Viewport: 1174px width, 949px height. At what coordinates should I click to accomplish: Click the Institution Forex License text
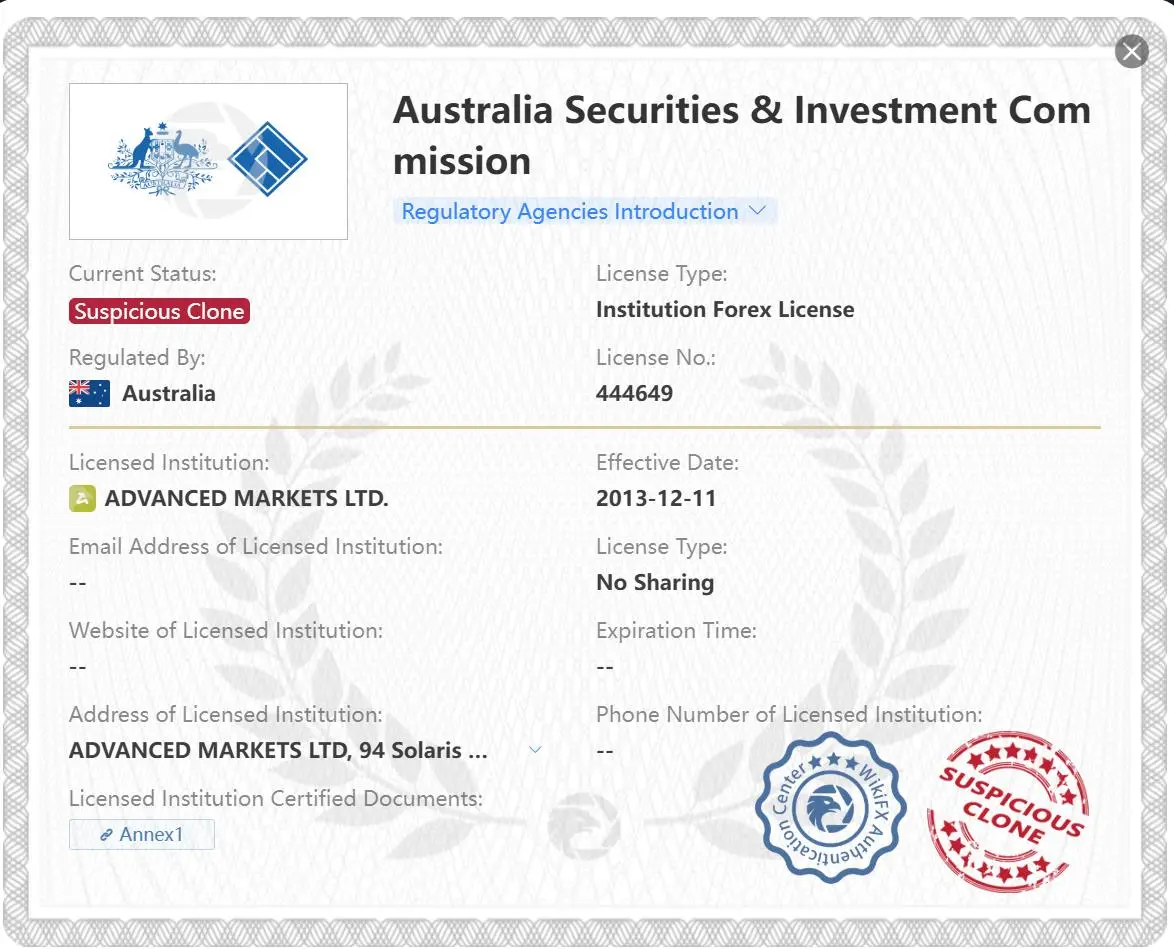pos(725,309)
